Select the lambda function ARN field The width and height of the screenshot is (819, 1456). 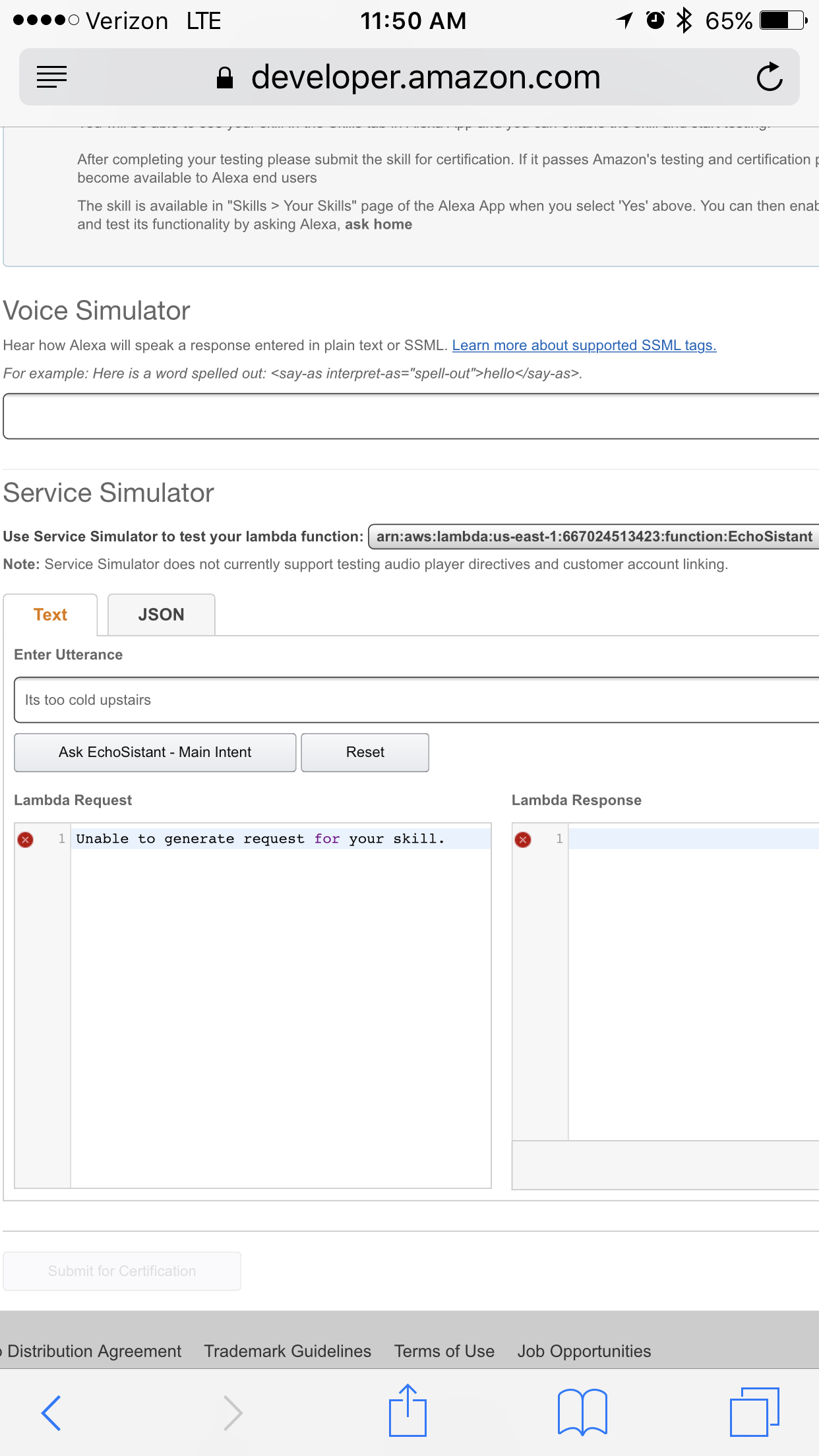[x=593, y=537]
